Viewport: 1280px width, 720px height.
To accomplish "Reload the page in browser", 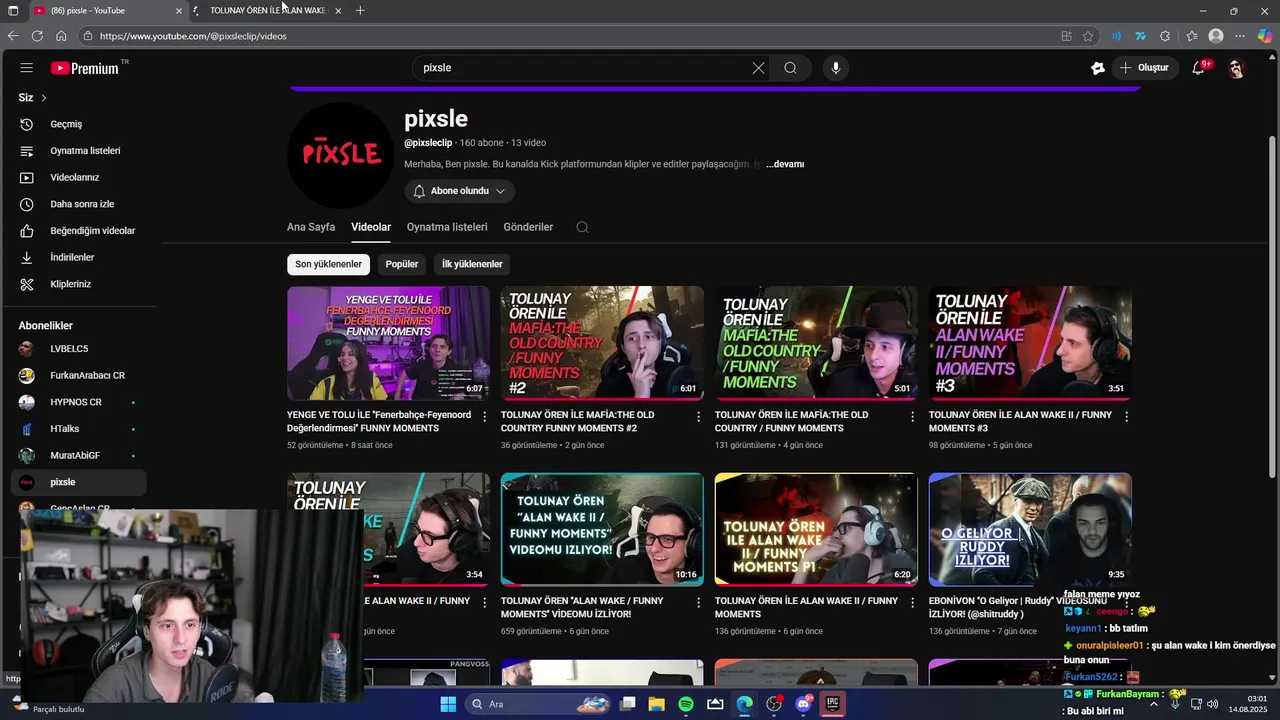I will pos(37,36).
